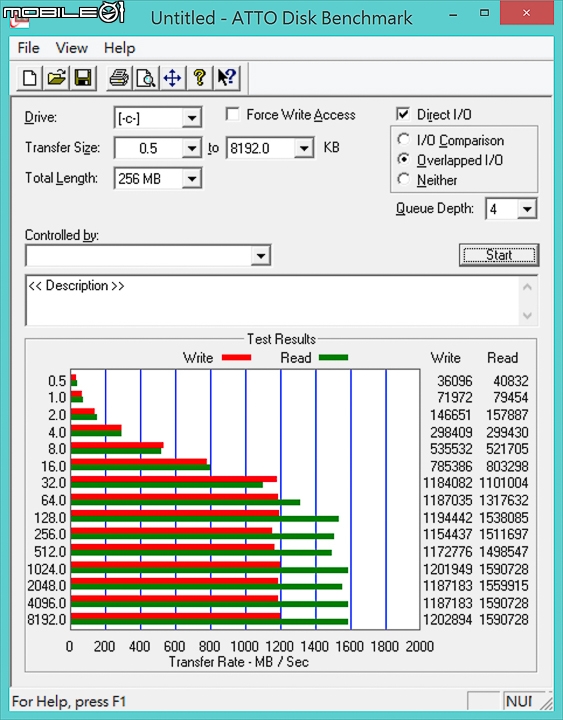Select the Overlapped I/O radio button
The height and width of the screenshot is (720, 563).
click(x=404, y=159)
